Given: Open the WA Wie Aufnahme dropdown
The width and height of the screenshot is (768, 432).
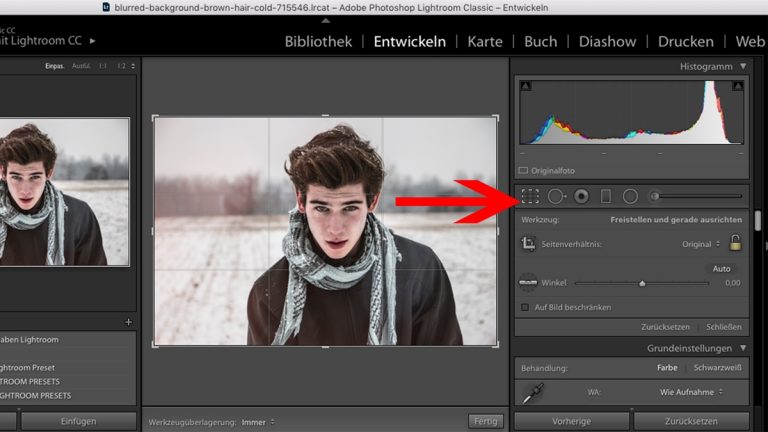Looking at the screenshot, I should point(691,392).
